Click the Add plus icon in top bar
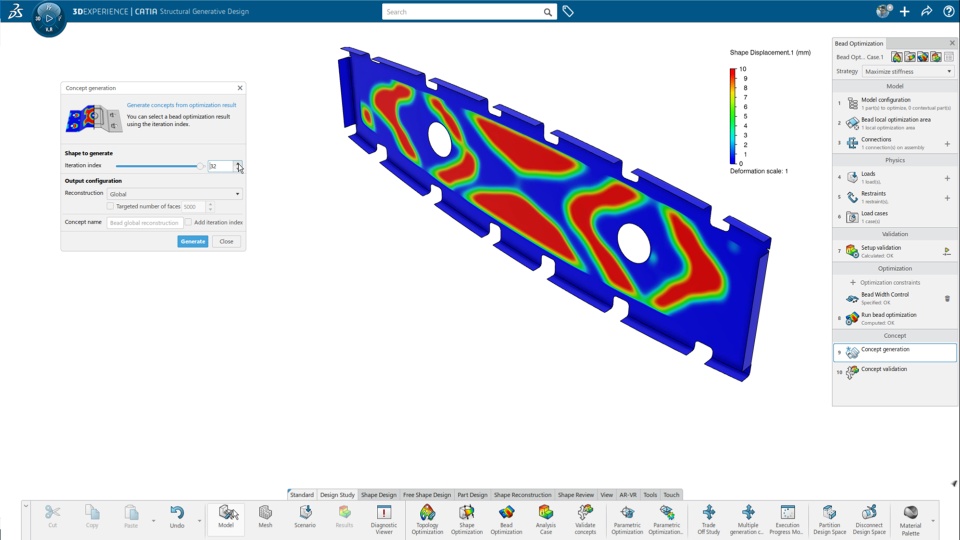Image resolution: width=960 pixels, height=540 pixels. (904, 11)
